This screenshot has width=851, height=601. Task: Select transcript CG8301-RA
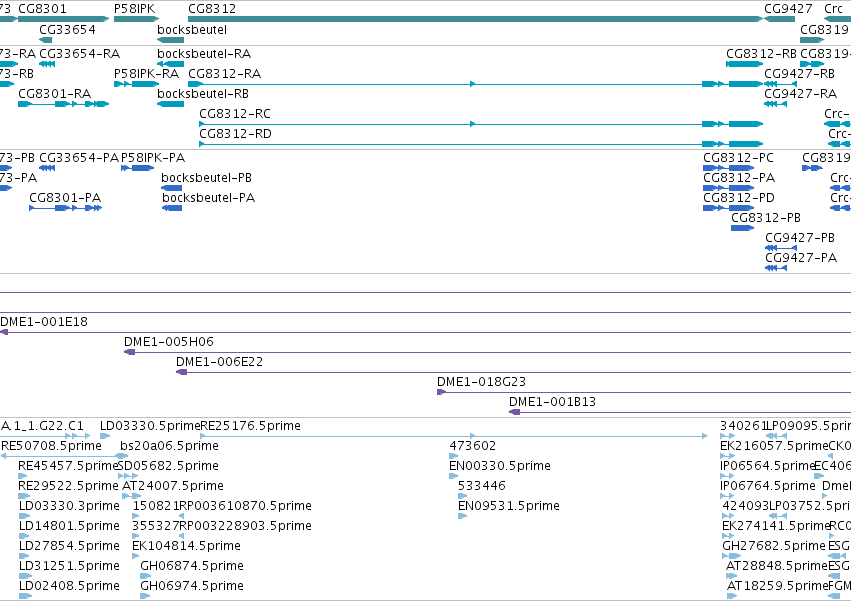coord(63,104)
